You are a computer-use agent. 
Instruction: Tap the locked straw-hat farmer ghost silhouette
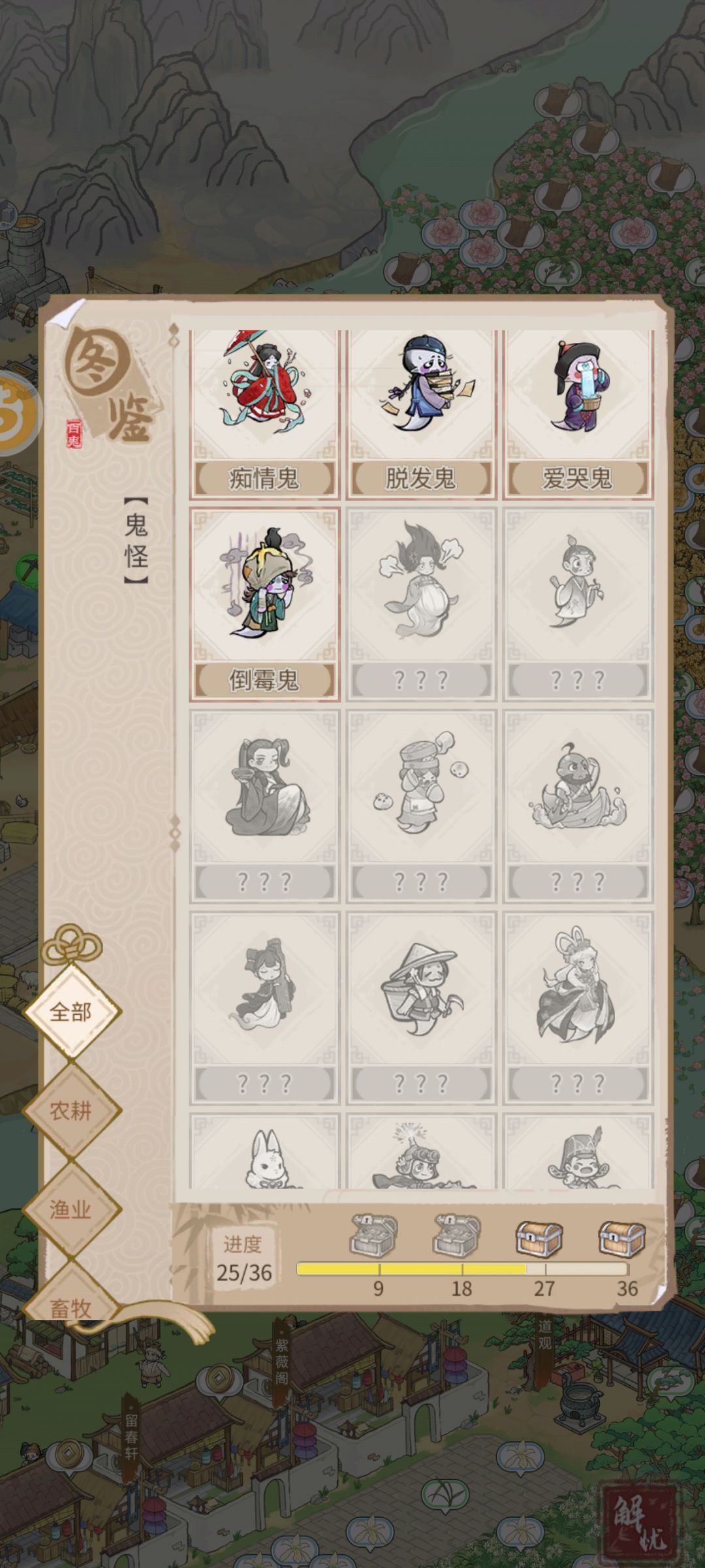tap(421, 1008)
